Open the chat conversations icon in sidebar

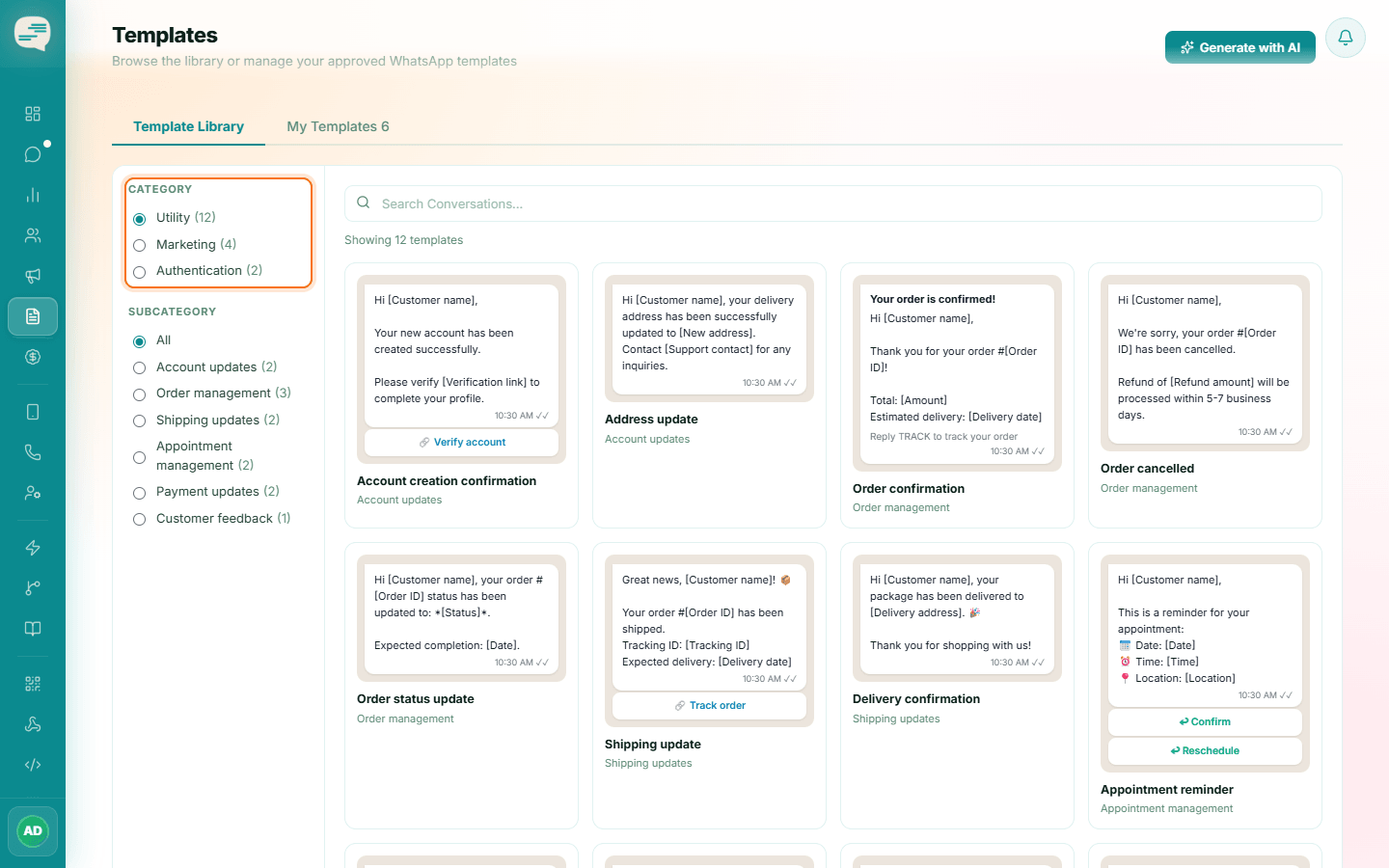tap(33, 154)
